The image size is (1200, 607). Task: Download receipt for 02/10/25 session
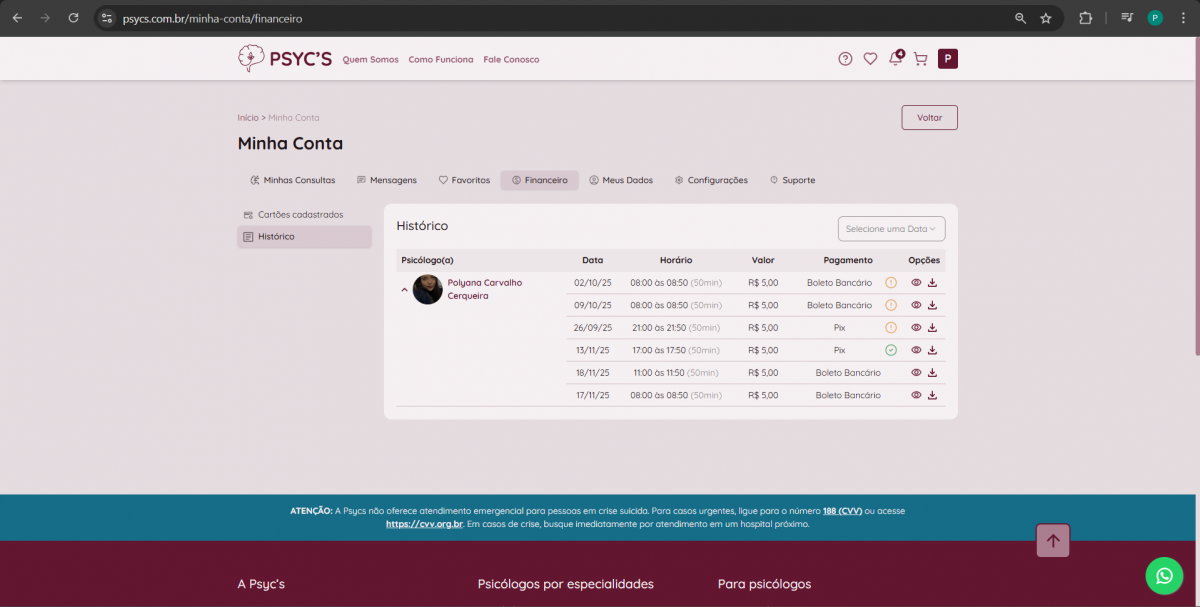point(932,283)
